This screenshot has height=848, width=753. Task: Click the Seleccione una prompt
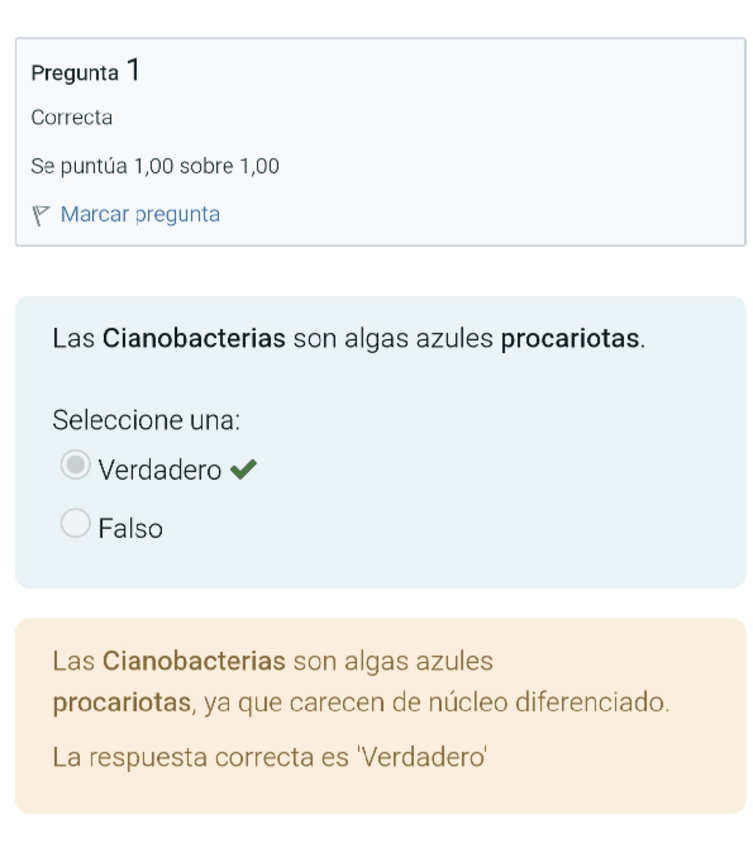(146, 420)
